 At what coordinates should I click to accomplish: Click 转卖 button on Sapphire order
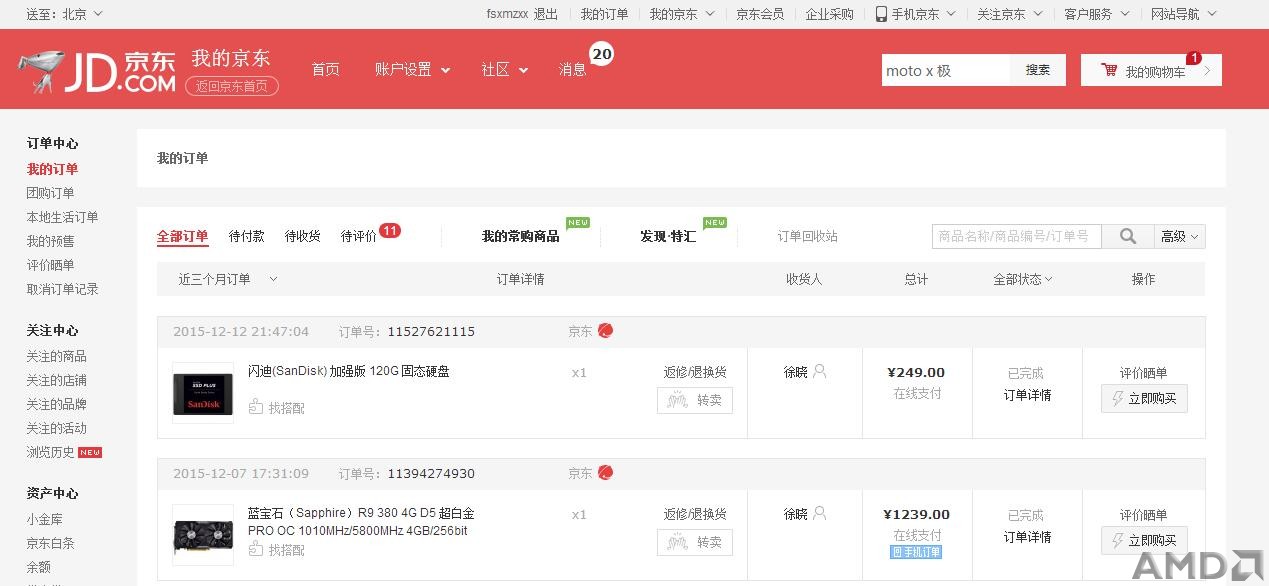(695, 542)
